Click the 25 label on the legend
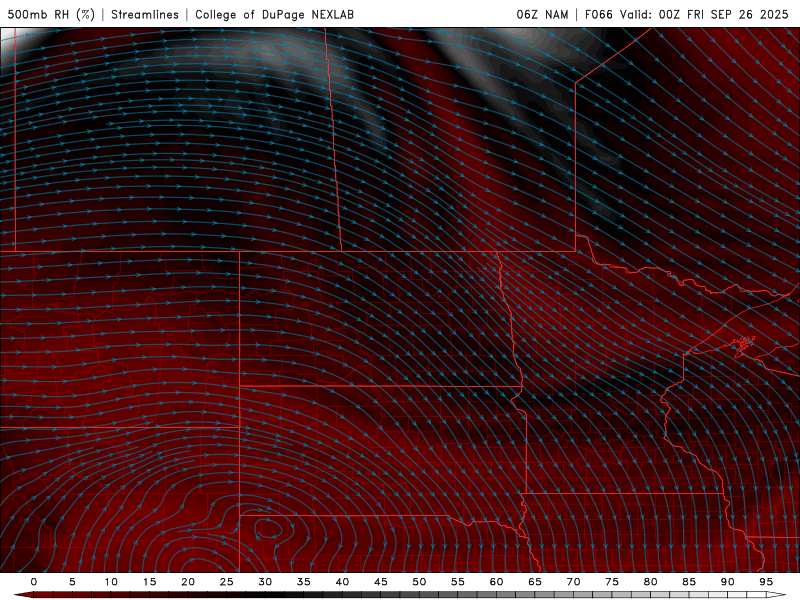Screen dimensions: 800x600 click(x=227, y=582)
